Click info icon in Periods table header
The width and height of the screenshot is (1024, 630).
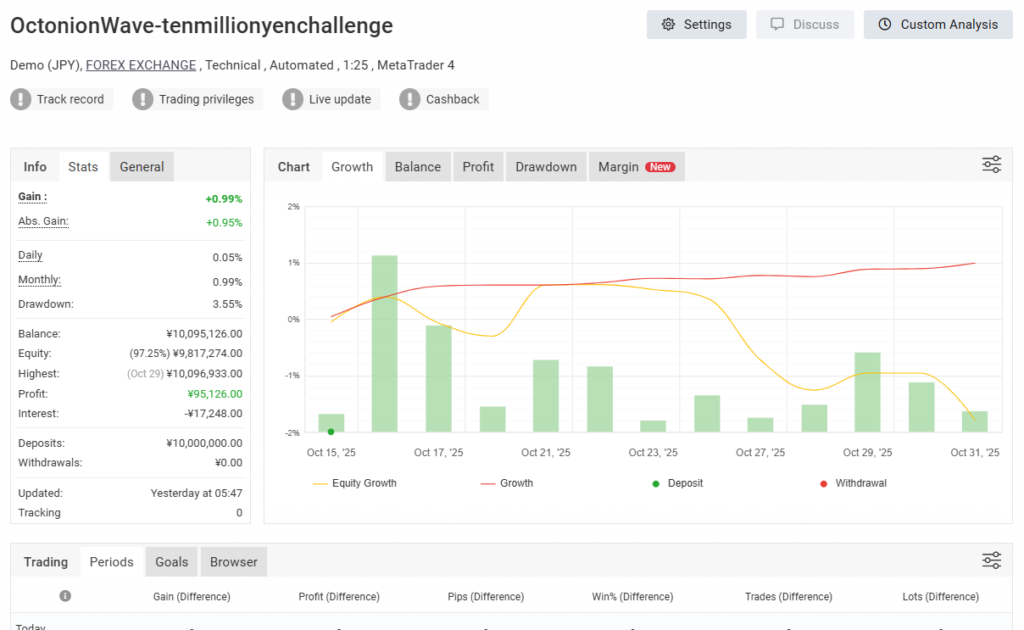(65, 596)
